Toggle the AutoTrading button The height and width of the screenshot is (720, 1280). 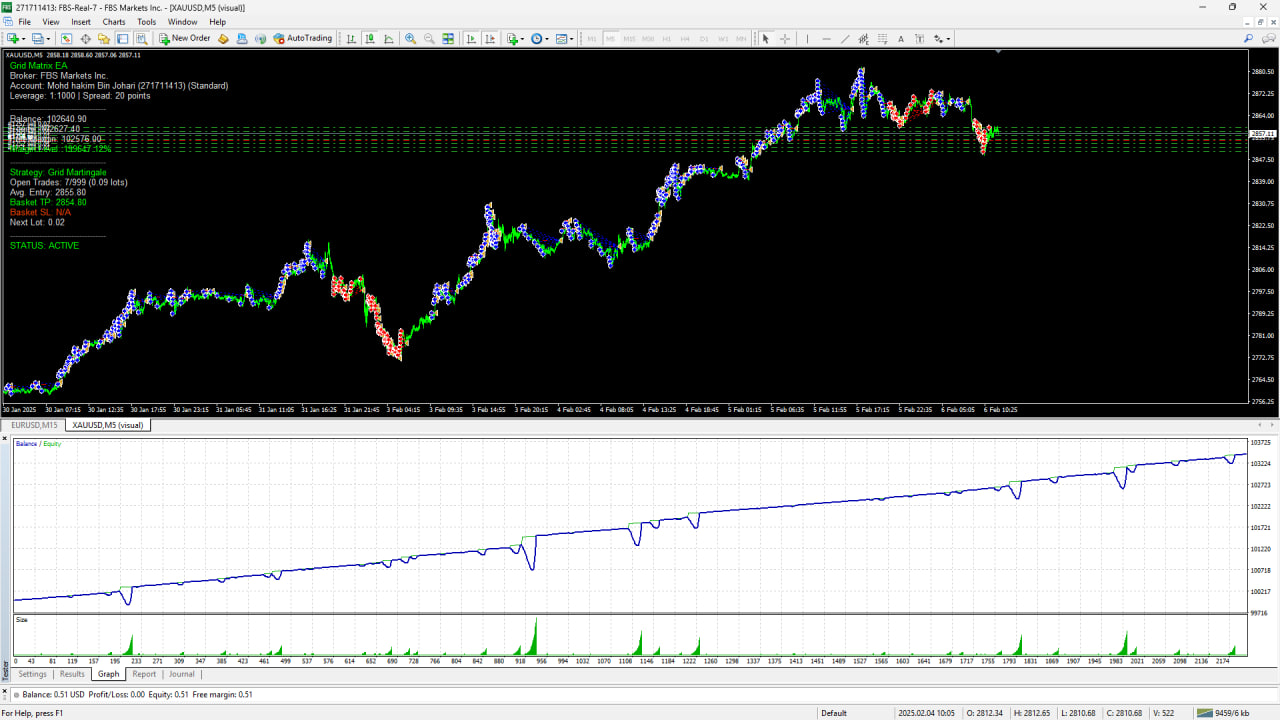301,39
